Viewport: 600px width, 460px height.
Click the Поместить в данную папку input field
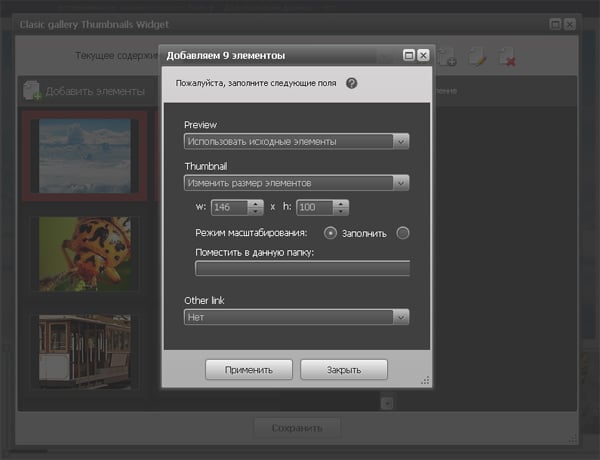pyautogui.click(x=302, y=267)
